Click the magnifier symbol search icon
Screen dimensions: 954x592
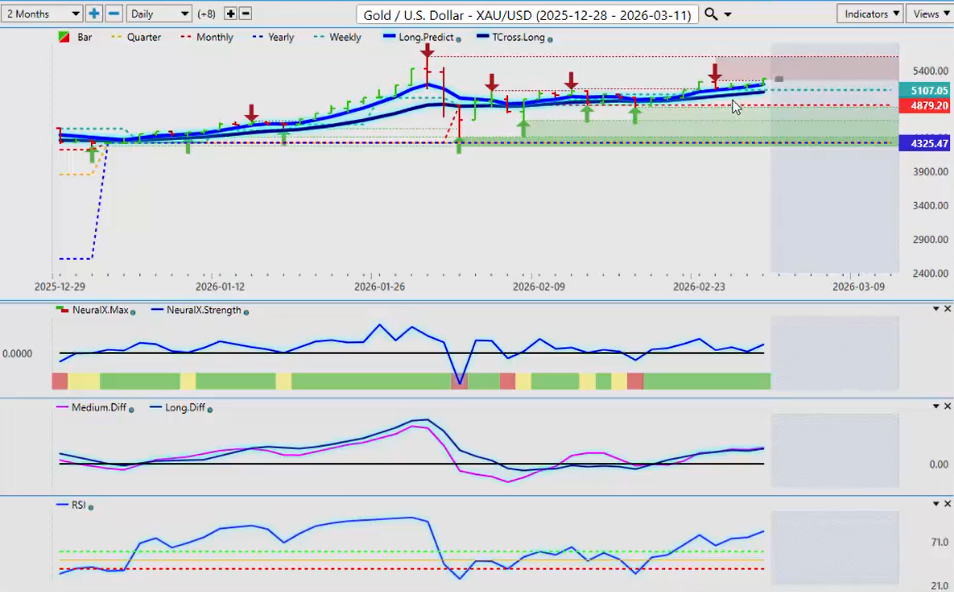click(x=711, y=14)
